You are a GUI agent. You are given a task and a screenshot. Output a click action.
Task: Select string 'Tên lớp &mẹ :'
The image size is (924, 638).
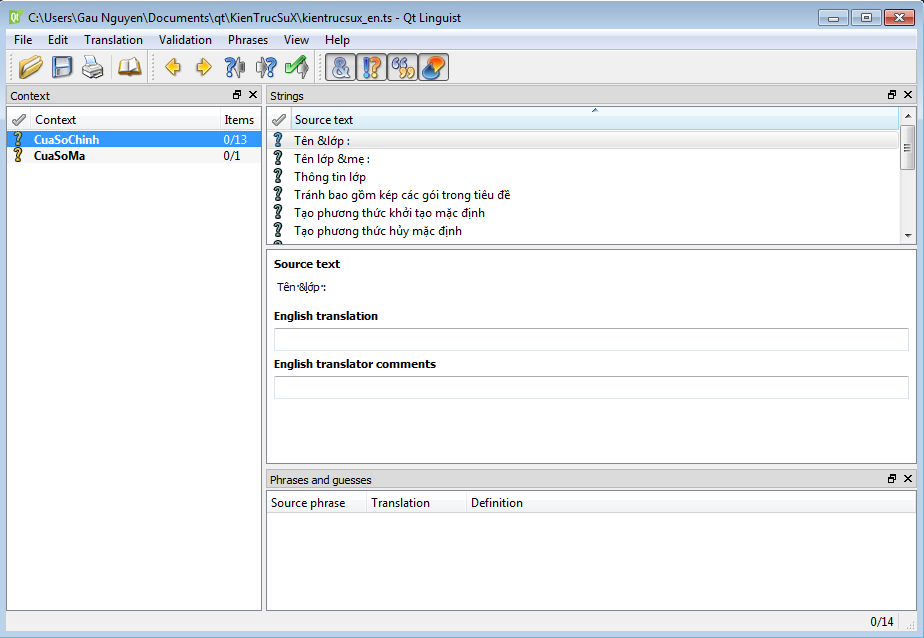(x=583, y=158)
